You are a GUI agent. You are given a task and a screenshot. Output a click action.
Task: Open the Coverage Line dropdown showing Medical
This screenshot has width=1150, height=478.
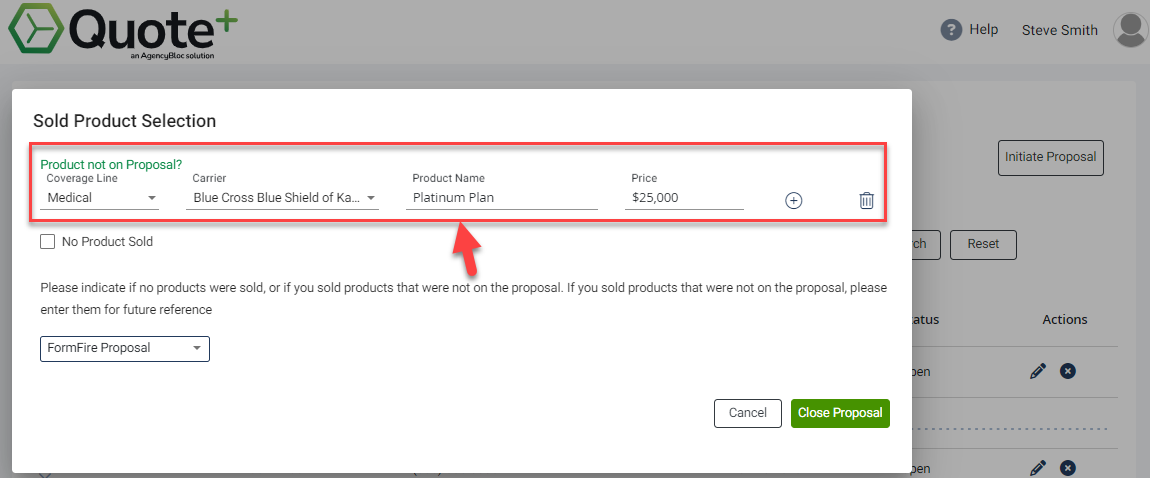[100, 198]
